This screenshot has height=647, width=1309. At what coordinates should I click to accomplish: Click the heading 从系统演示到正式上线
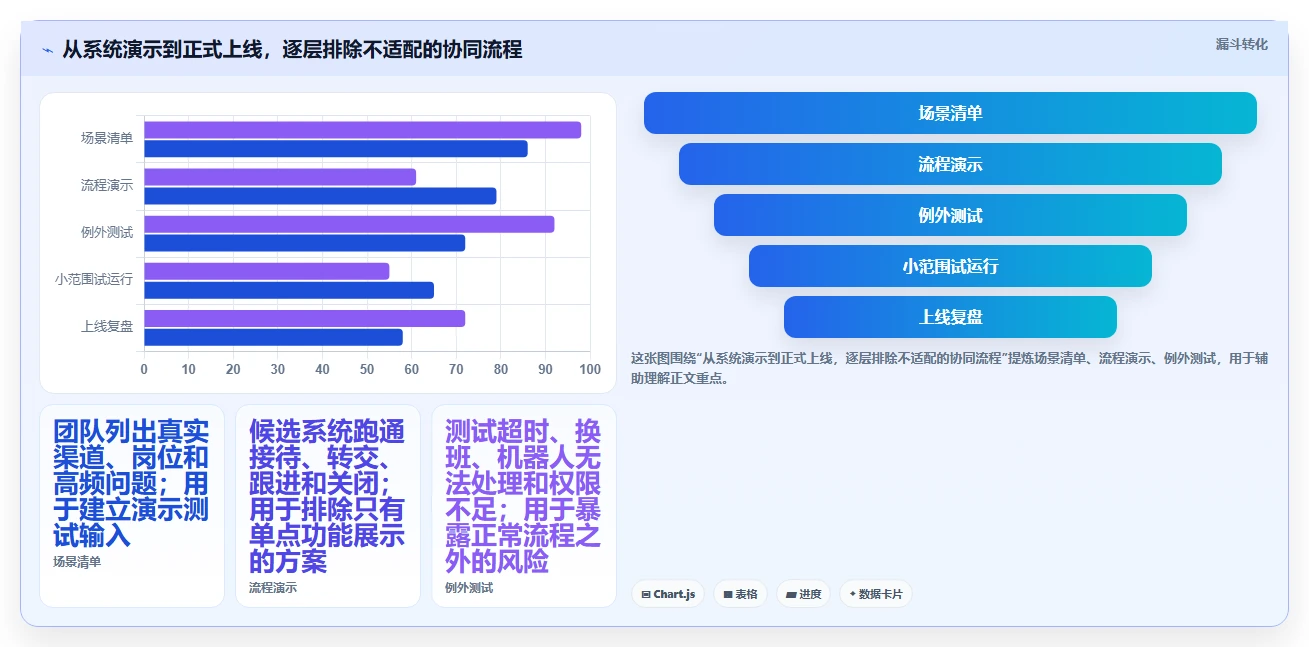[292, 49]
